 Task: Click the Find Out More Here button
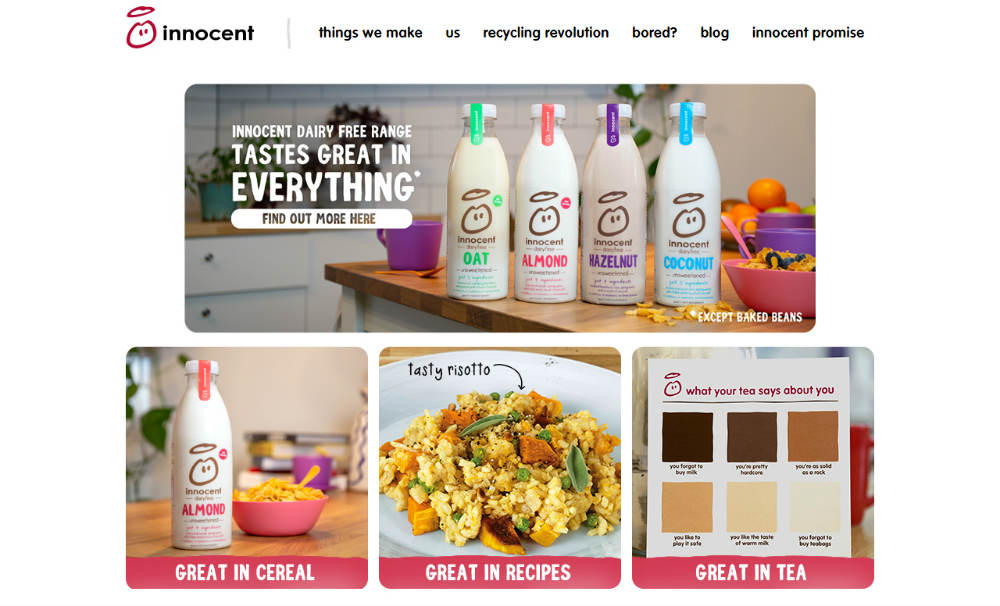[x=321, y=219]
